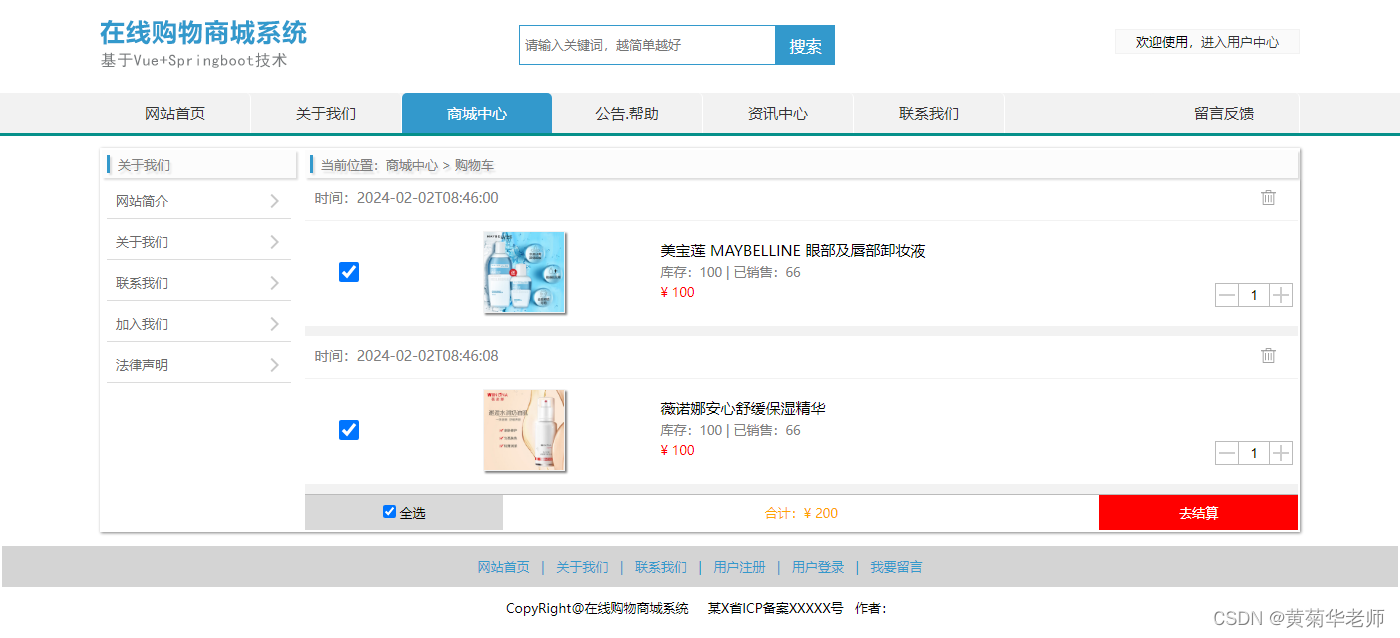Open the 薇诺娜 product thumbnail

click(525, 431)
